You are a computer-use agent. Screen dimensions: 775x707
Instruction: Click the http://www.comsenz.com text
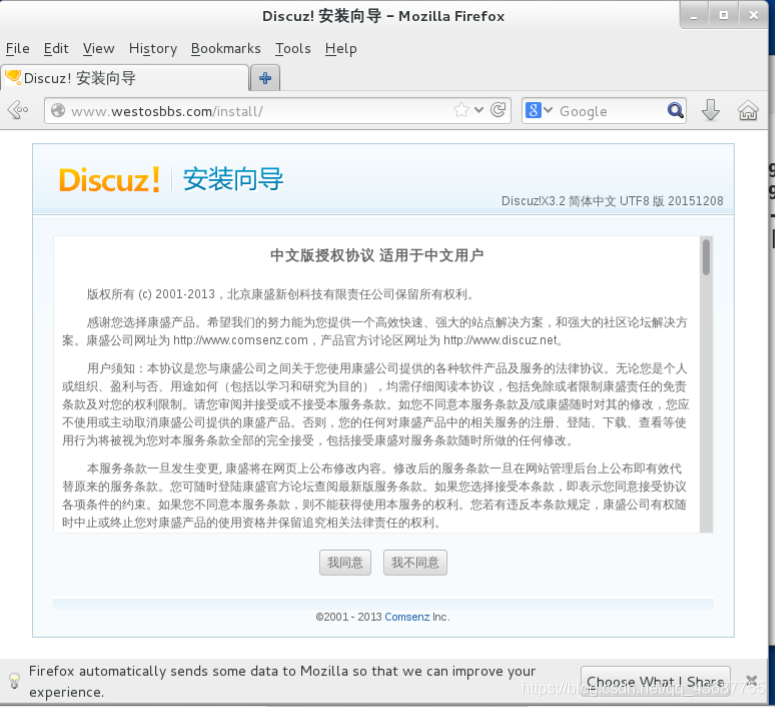click(x=240, y=341)
